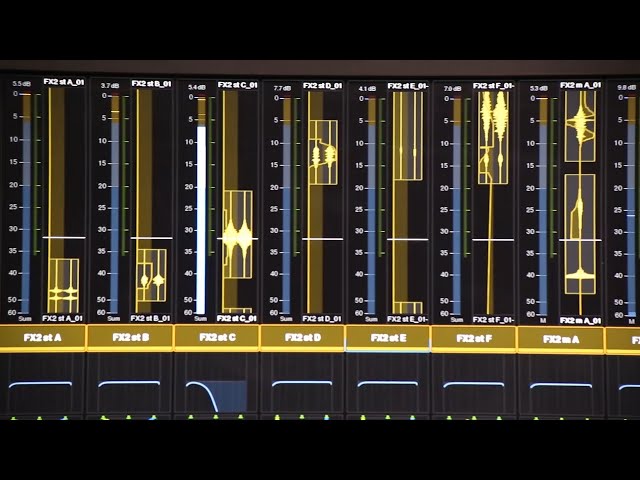Select the FX2 st D channel button
The image size is (640, 480).
(302, 338)
